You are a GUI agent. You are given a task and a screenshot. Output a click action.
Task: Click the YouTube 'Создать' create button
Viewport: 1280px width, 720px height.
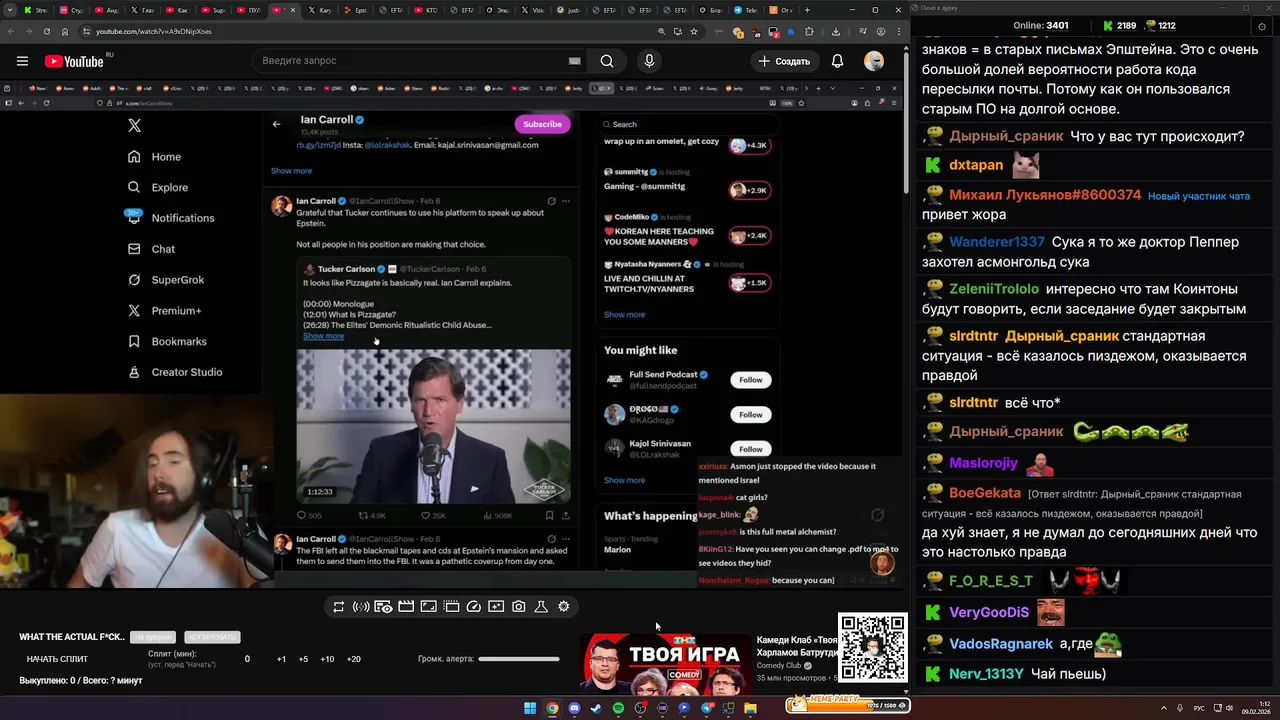pyautogui.click(x=785, y=61)
